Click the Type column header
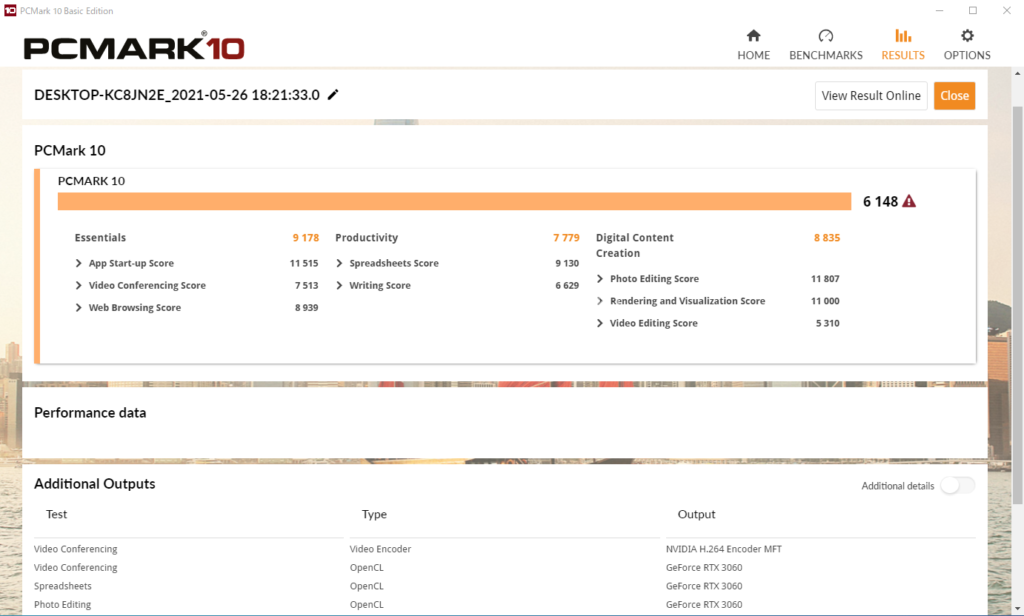1024x616 pixels. (374, 514)
